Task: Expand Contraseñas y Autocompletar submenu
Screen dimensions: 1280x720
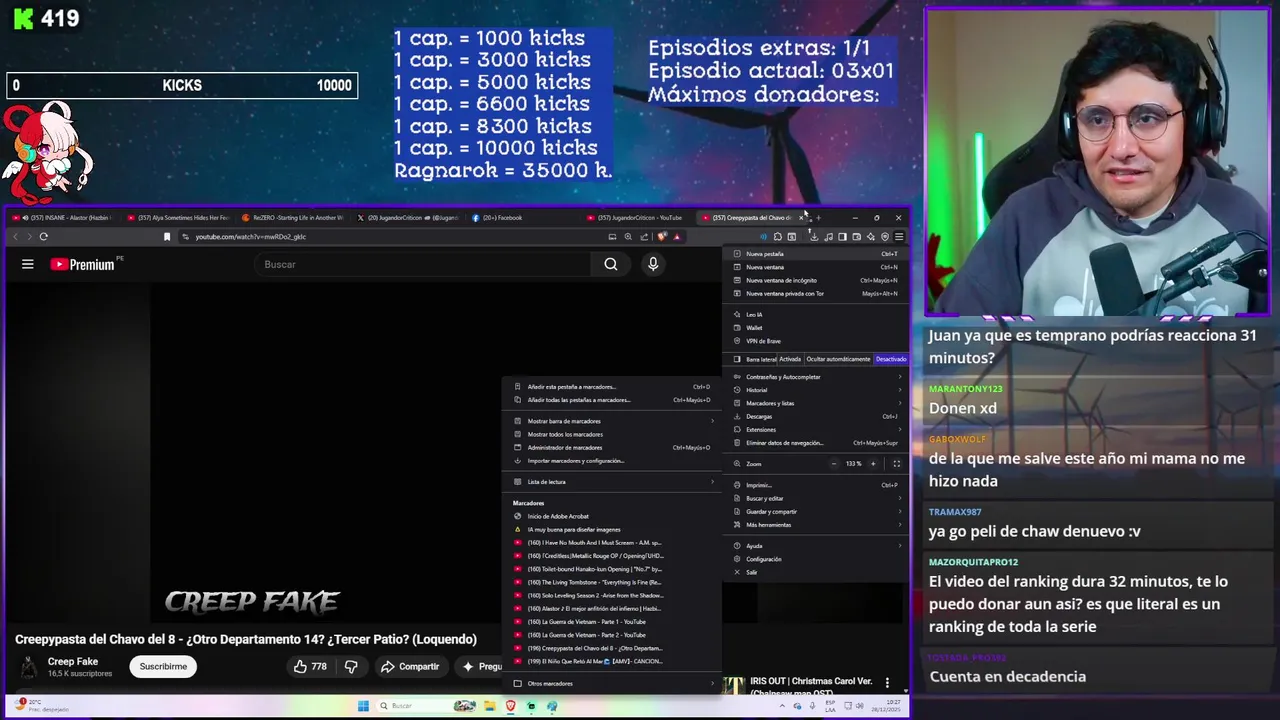Action: coord(817,377)
